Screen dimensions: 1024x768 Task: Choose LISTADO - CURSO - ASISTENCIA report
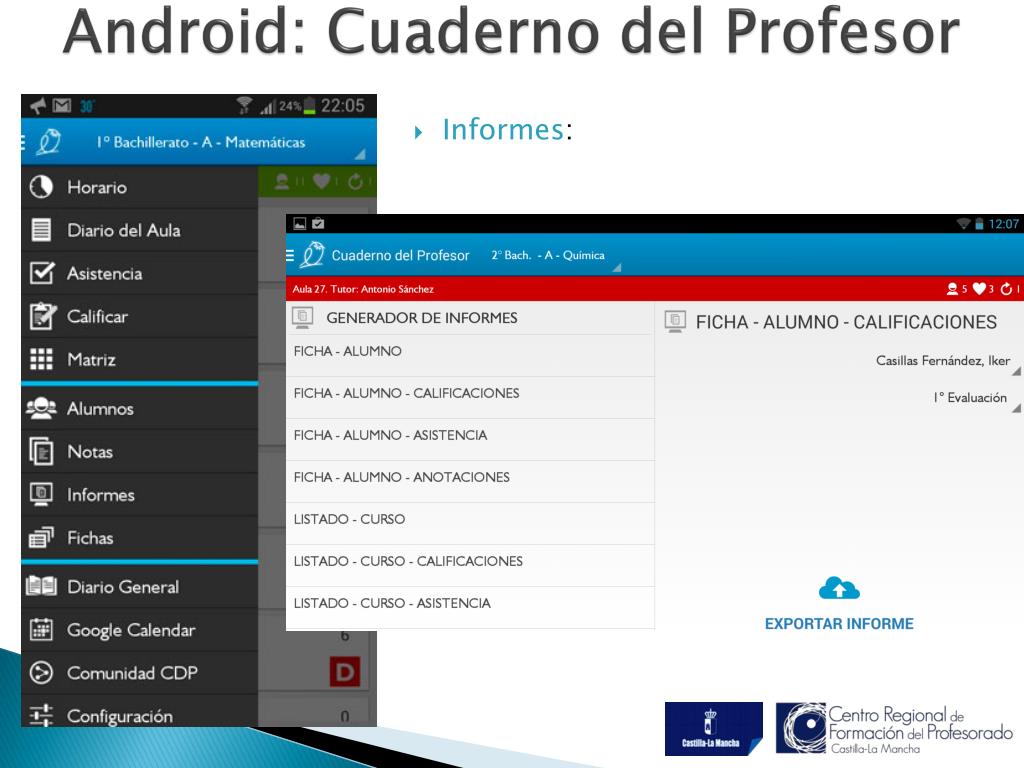click(470, 607)
